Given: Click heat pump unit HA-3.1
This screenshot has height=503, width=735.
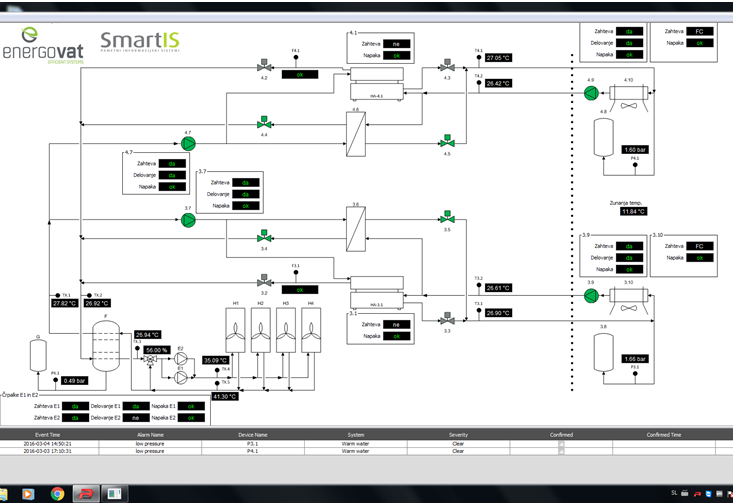Looking at the screenshot, I should pos(377,293).
